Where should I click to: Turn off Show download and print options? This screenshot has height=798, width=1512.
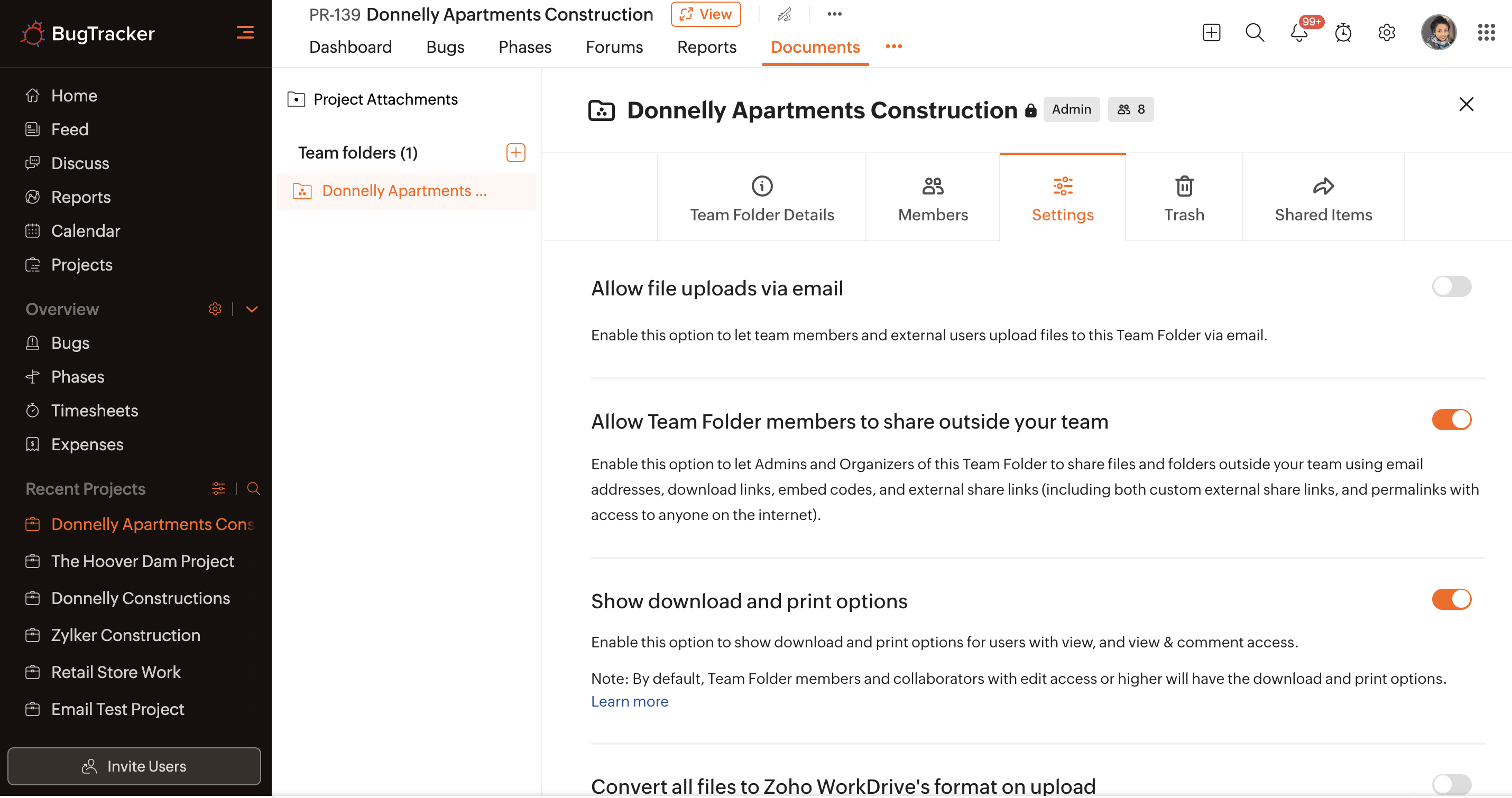(1451, 599)
